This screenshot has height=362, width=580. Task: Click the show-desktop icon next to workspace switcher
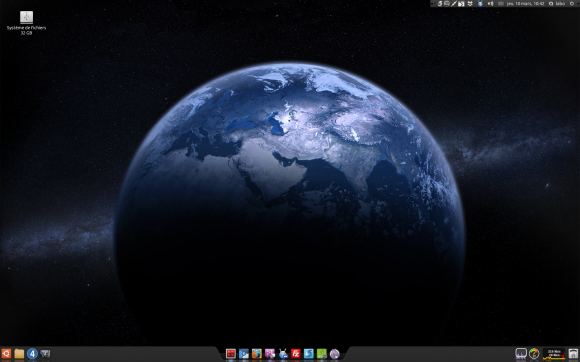click(x=45, y=354)
